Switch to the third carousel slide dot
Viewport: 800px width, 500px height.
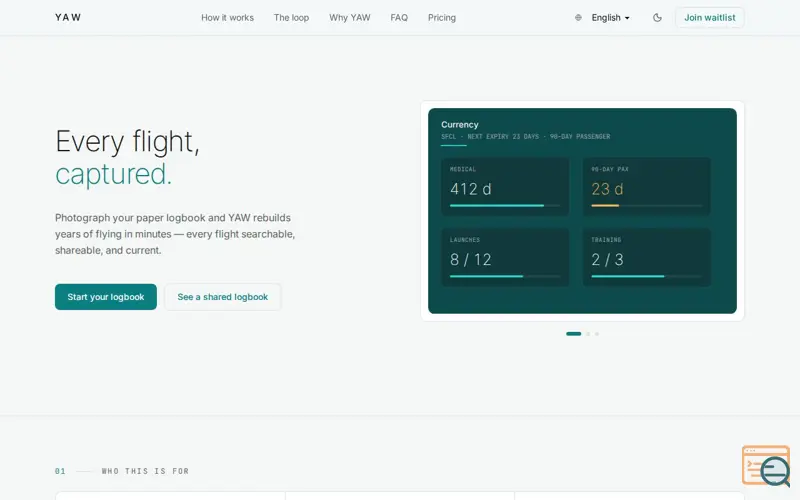(x=596, y=334)
